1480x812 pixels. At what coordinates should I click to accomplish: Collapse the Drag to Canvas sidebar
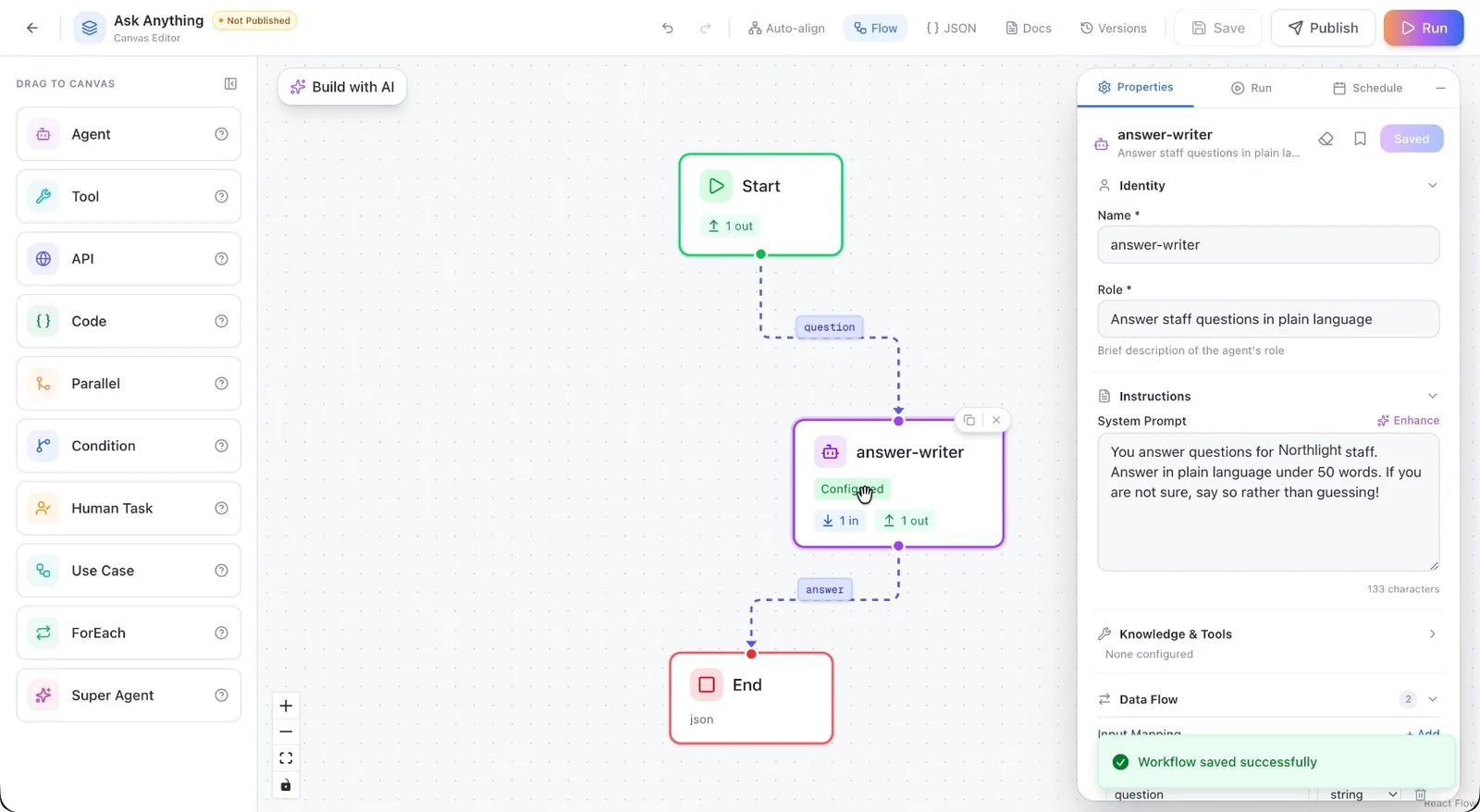pyautogui.click(x=230, y=83)
